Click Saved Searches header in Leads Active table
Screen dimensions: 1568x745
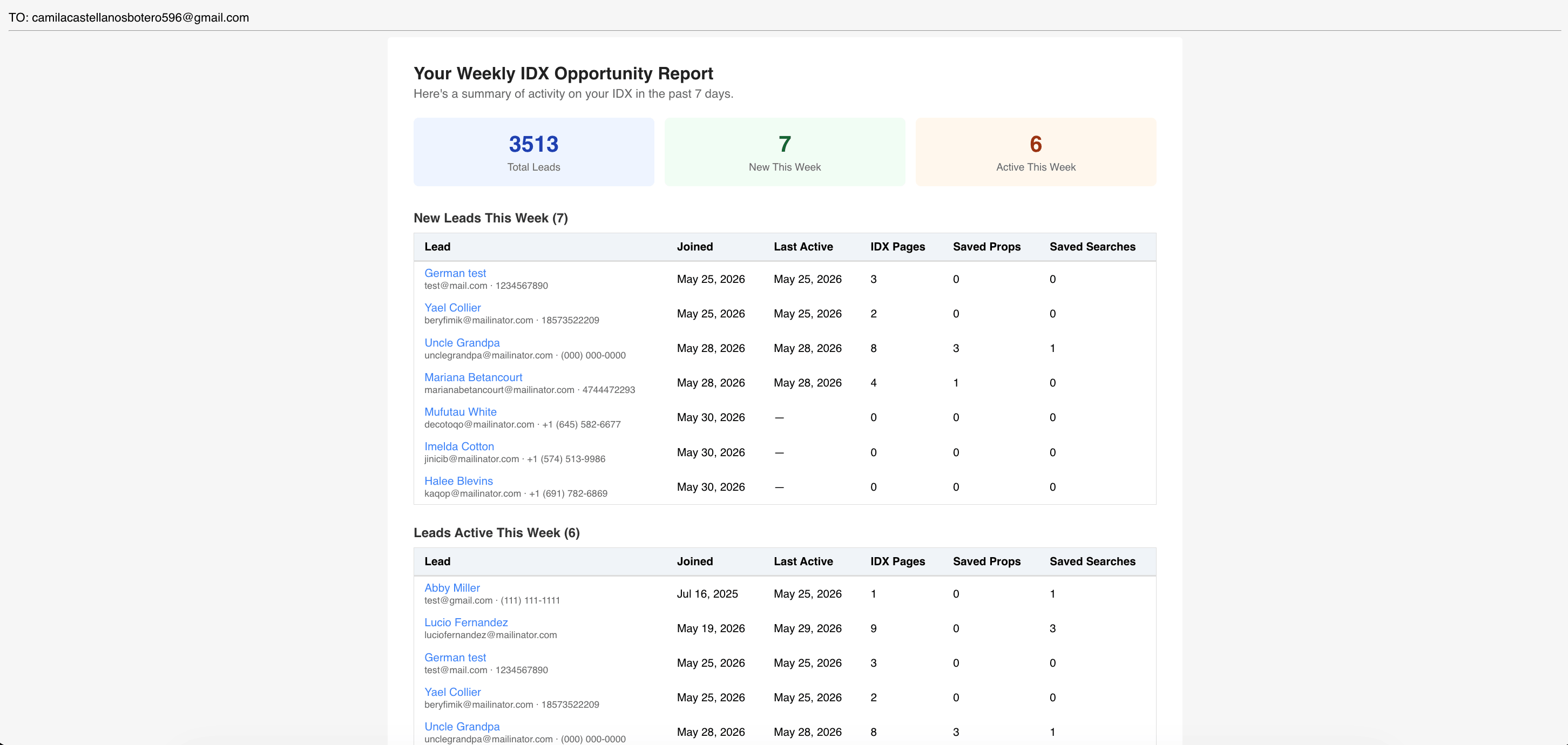(x=1092, y=561)
